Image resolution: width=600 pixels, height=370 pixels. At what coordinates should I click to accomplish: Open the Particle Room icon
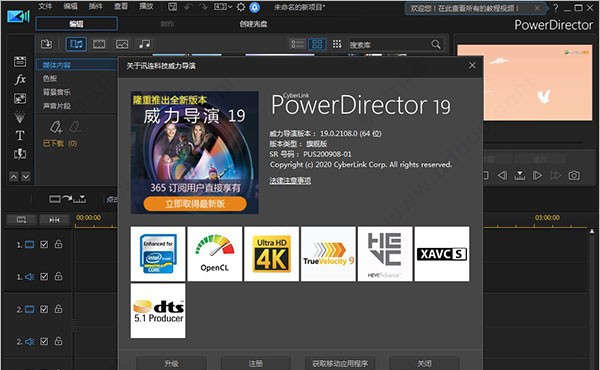point(20,117)
